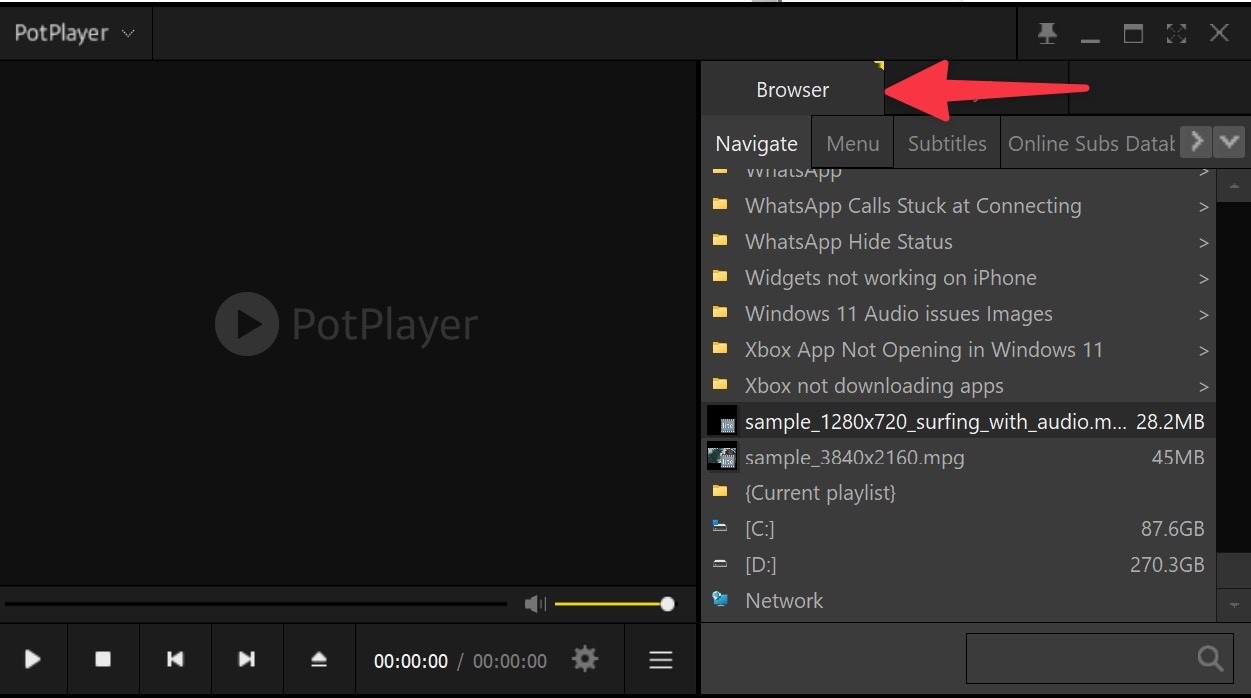Screen dimensions: 1251x698
Task: Switch to the Subtitles tab
Action: tap(947, 144)
